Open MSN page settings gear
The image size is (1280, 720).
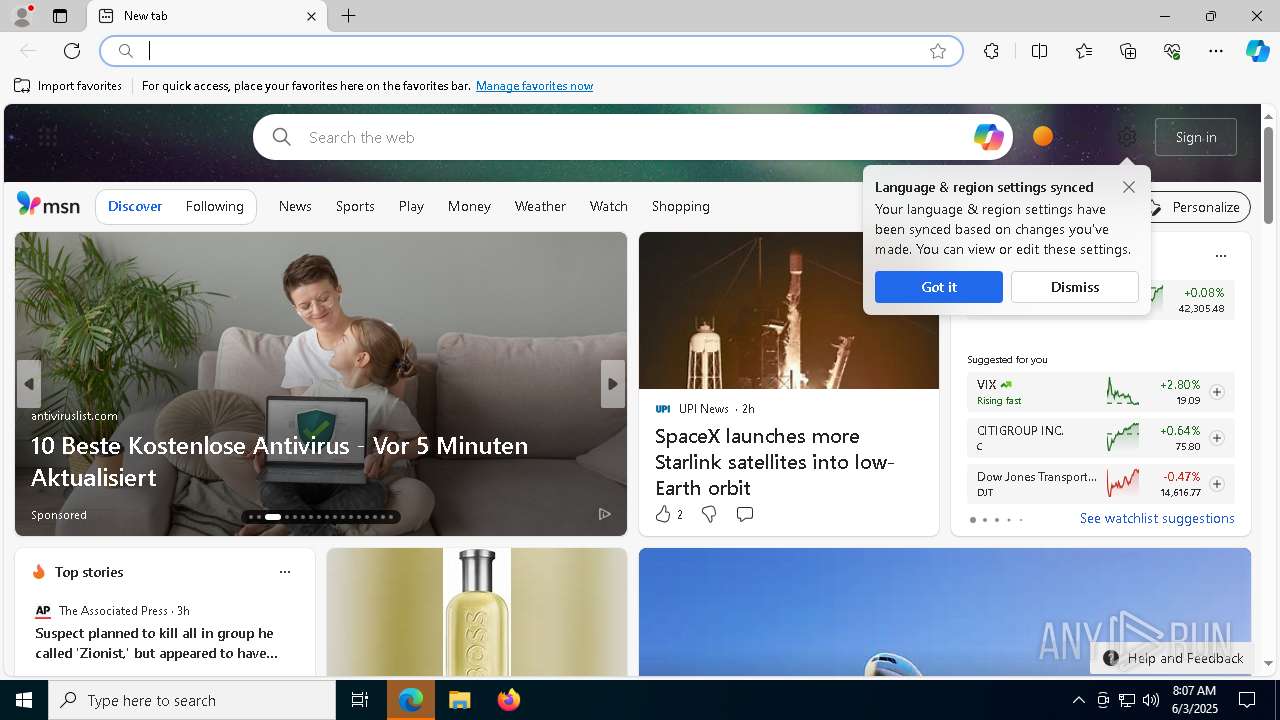tap(1127, 137)
